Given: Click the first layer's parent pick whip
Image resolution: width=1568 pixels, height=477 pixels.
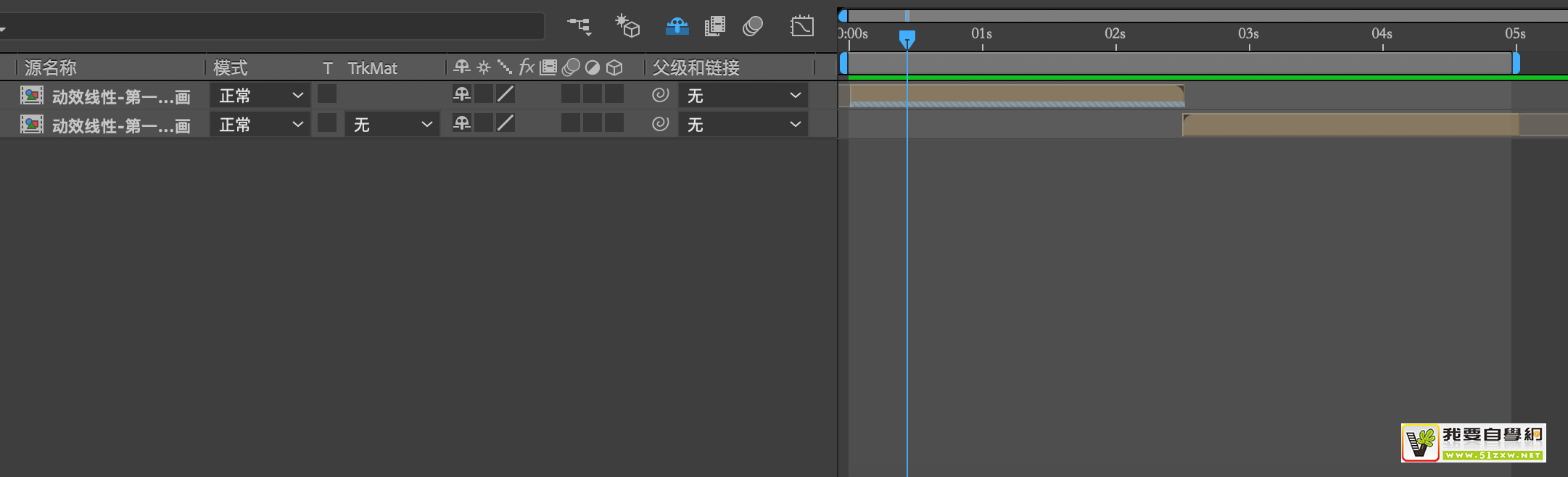Looking at the screenshot, I should pyautogui.click(x=660, y=95).
